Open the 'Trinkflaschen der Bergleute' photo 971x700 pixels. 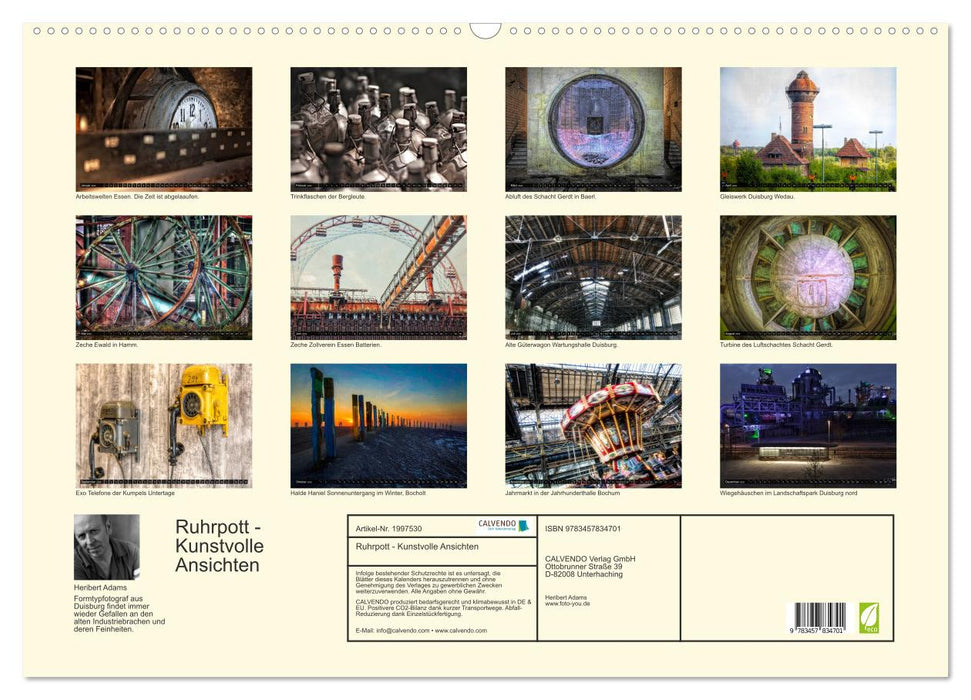tap(377, 126)
